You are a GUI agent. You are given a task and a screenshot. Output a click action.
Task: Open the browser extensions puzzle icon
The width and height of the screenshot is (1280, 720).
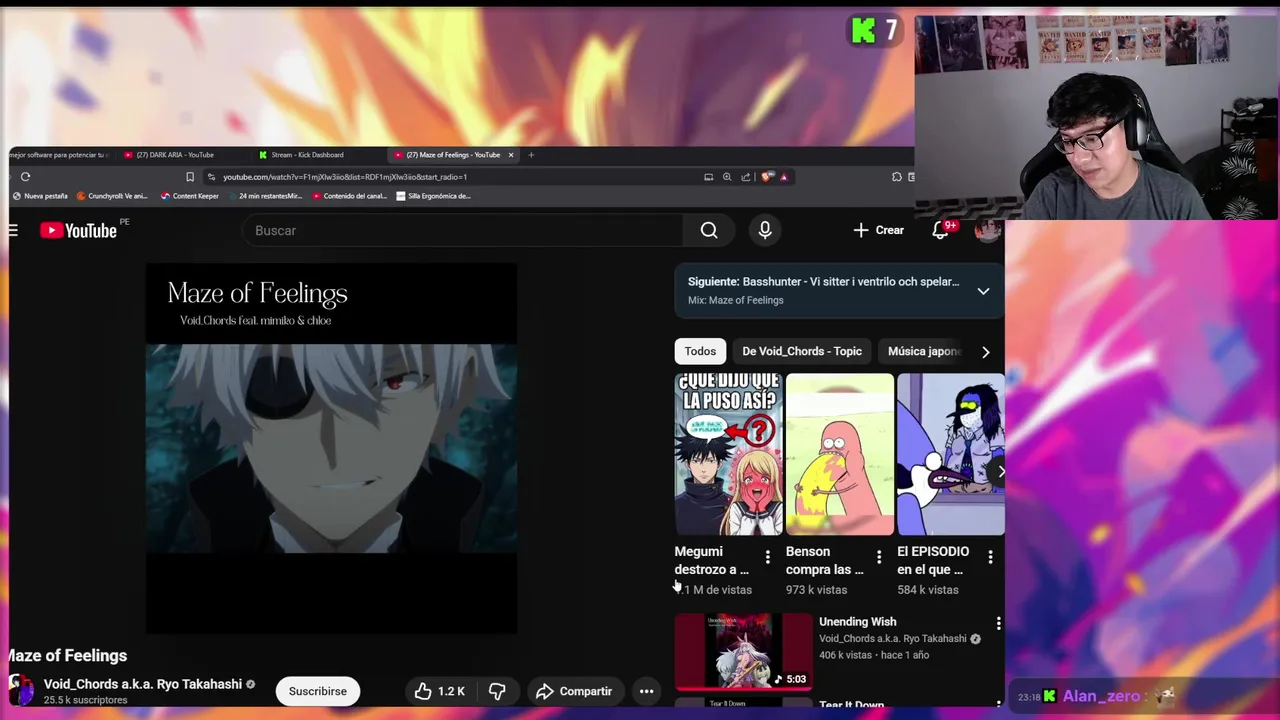coord(897,177)
